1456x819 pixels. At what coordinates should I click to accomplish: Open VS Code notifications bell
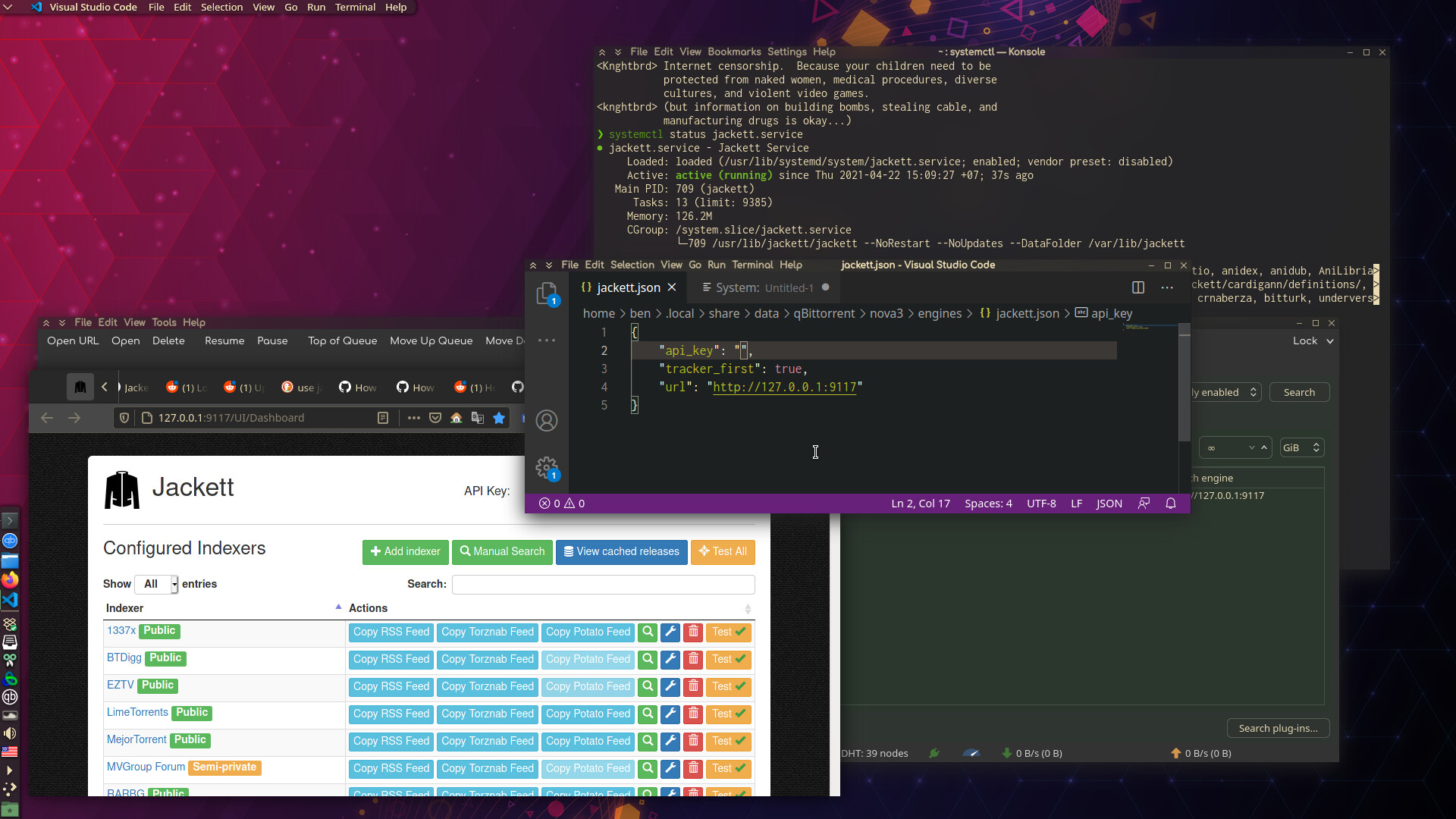tap(1171, 504)
